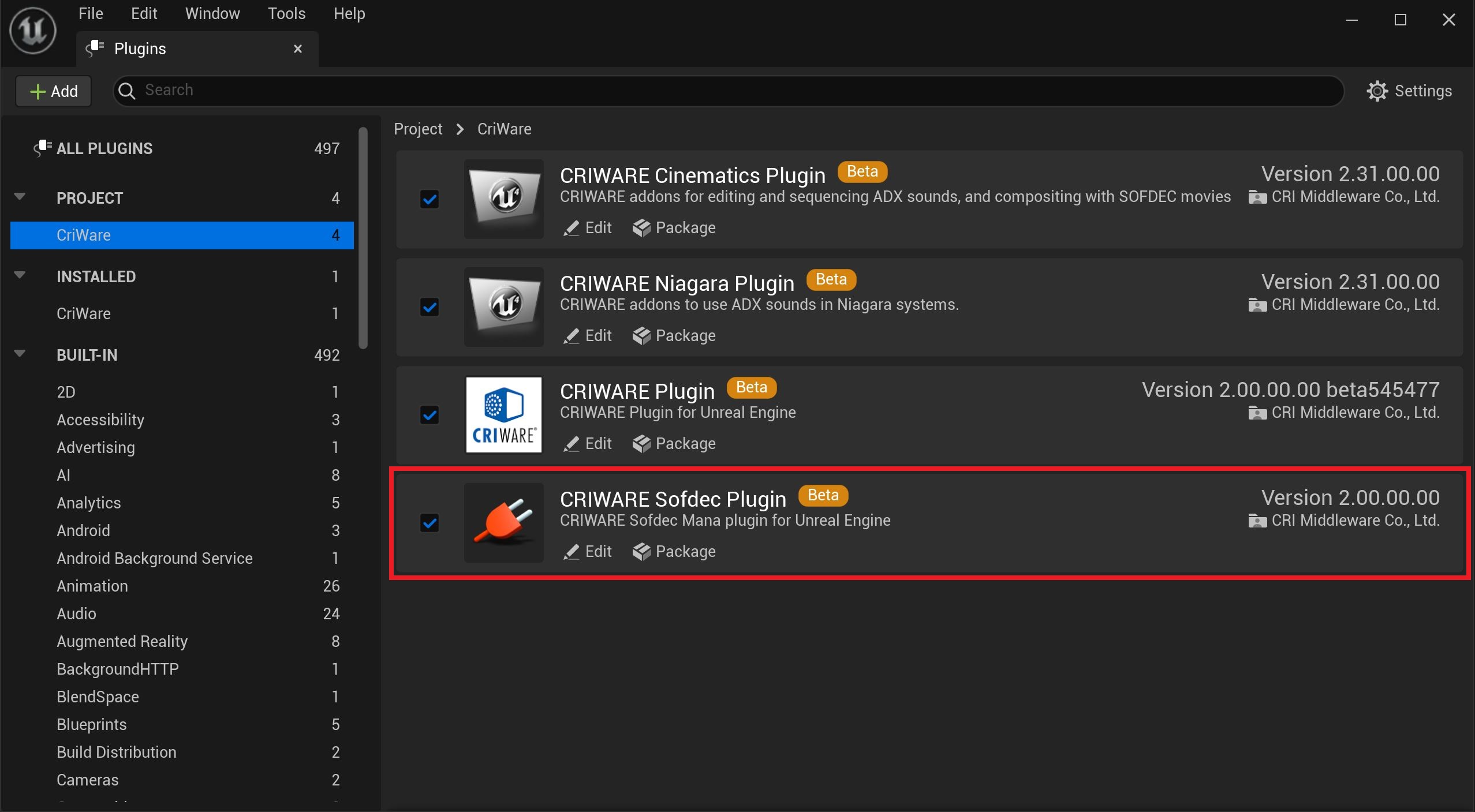Click Package icon for CRIWARE Niagara Plugin

[x=641, y=336]
